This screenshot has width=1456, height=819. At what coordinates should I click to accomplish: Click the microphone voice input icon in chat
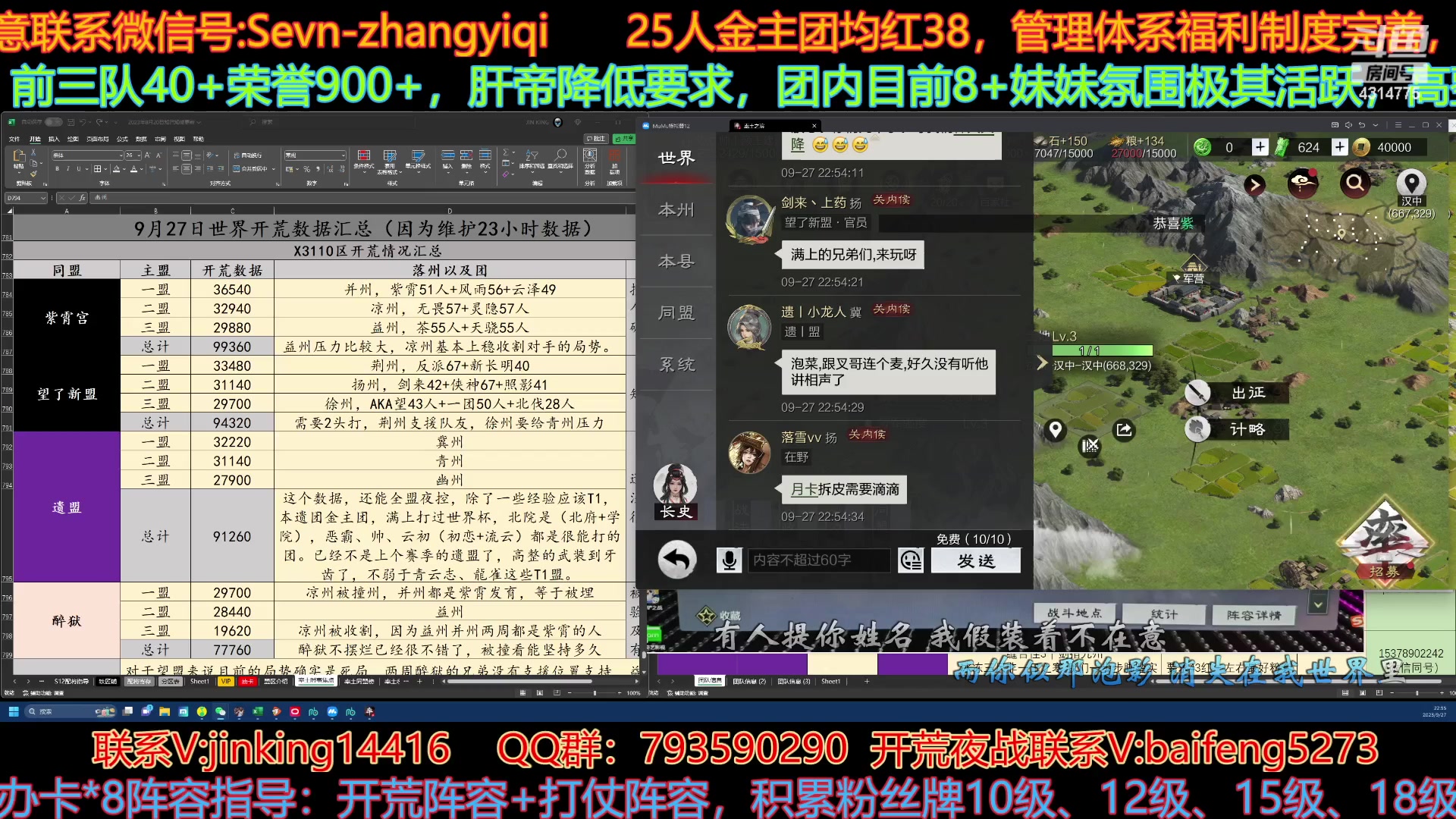pyautogui.click(x=729, y=560)
